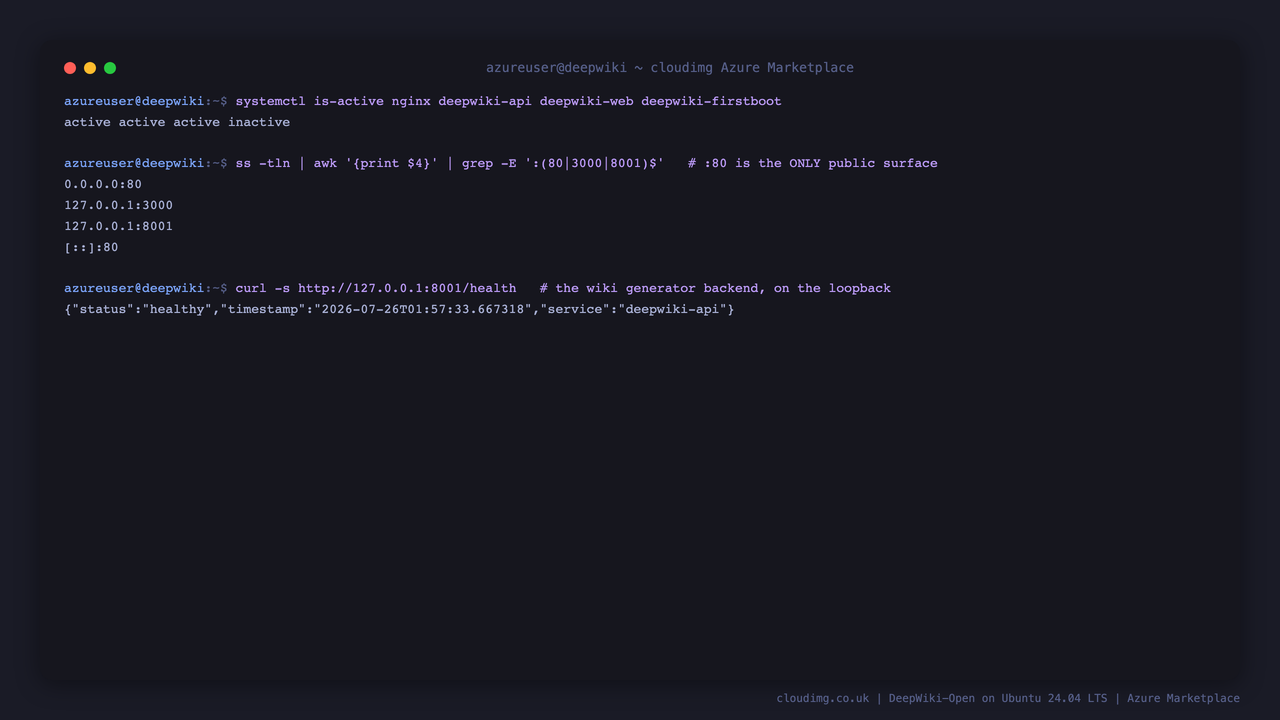Screen dimensions: 1280x720
Task: Click the output 'active active active inactive'
Action: point(177,122)
